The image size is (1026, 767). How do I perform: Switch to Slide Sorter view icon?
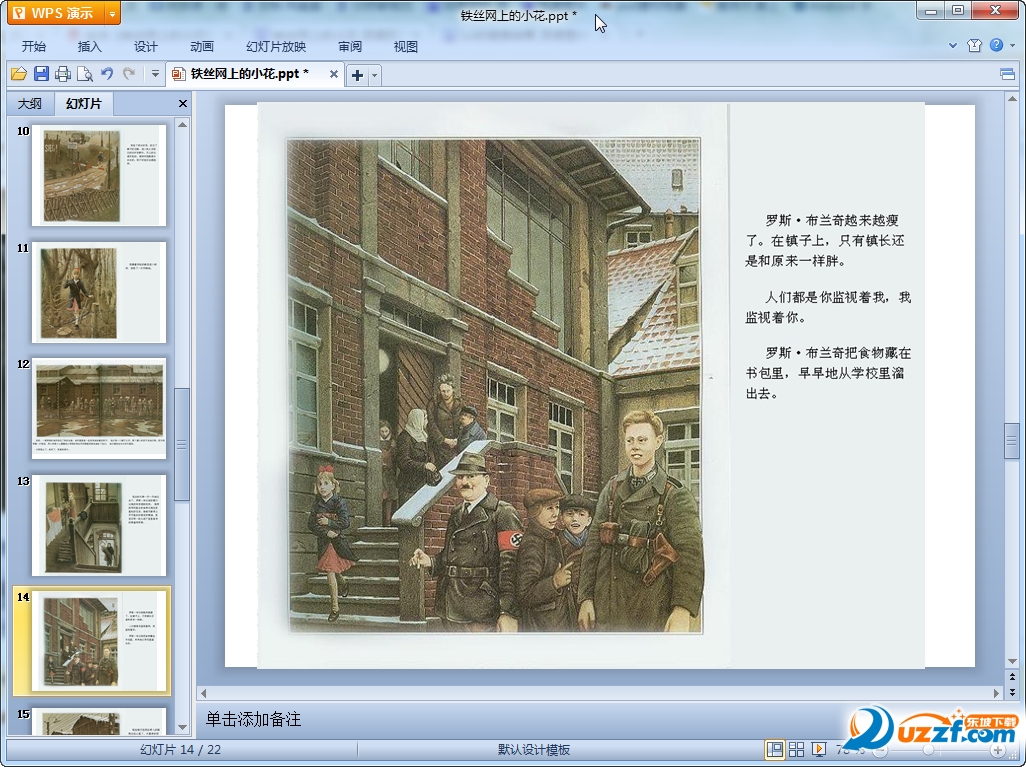coord(796,749)
